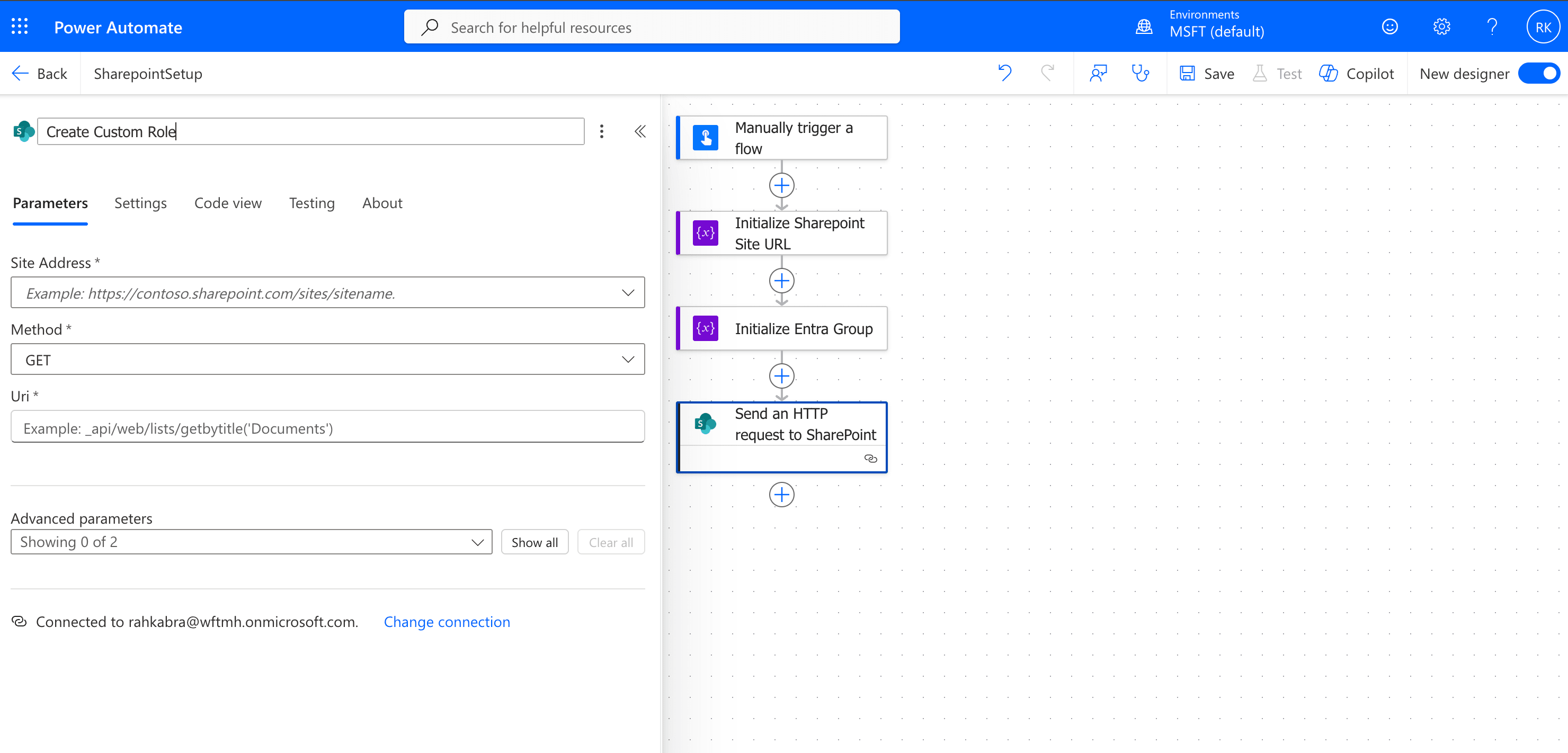Click in the Uri input field
This screenshot has width=1568, height=753.
(327, 426)
